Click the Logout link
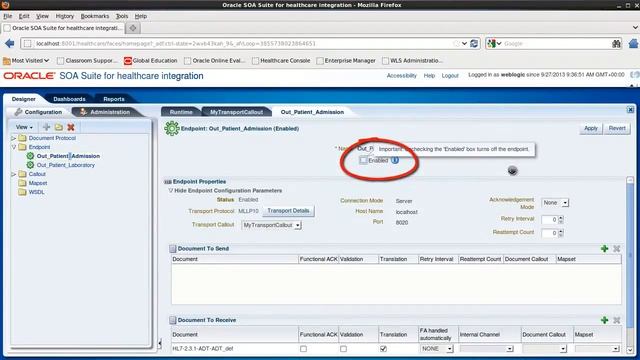Viewport: 640px width, 360px height. 450,76
